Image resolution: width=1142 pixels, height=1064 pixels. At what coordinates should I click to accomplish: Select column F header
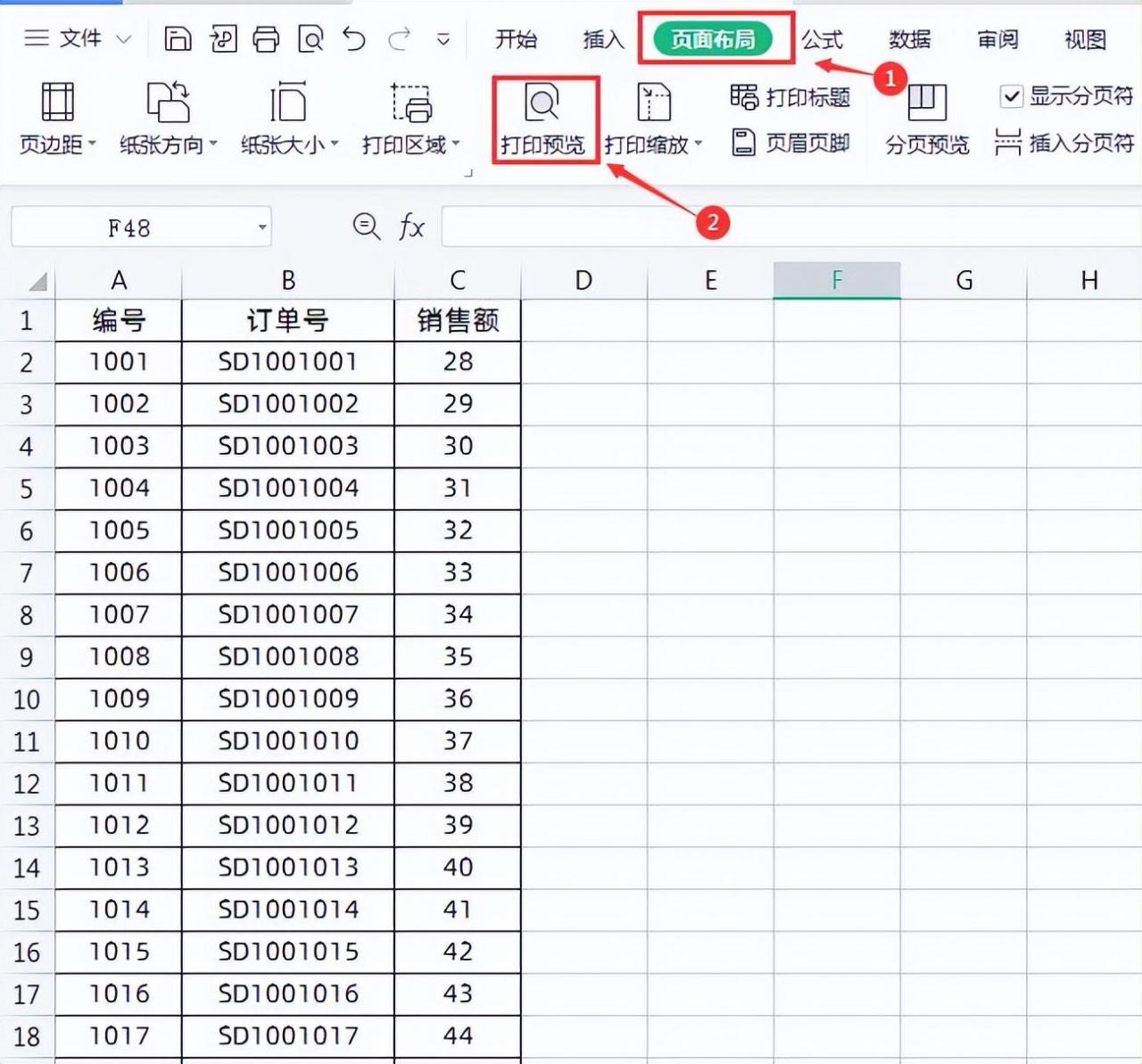click(x=837, y=281)
